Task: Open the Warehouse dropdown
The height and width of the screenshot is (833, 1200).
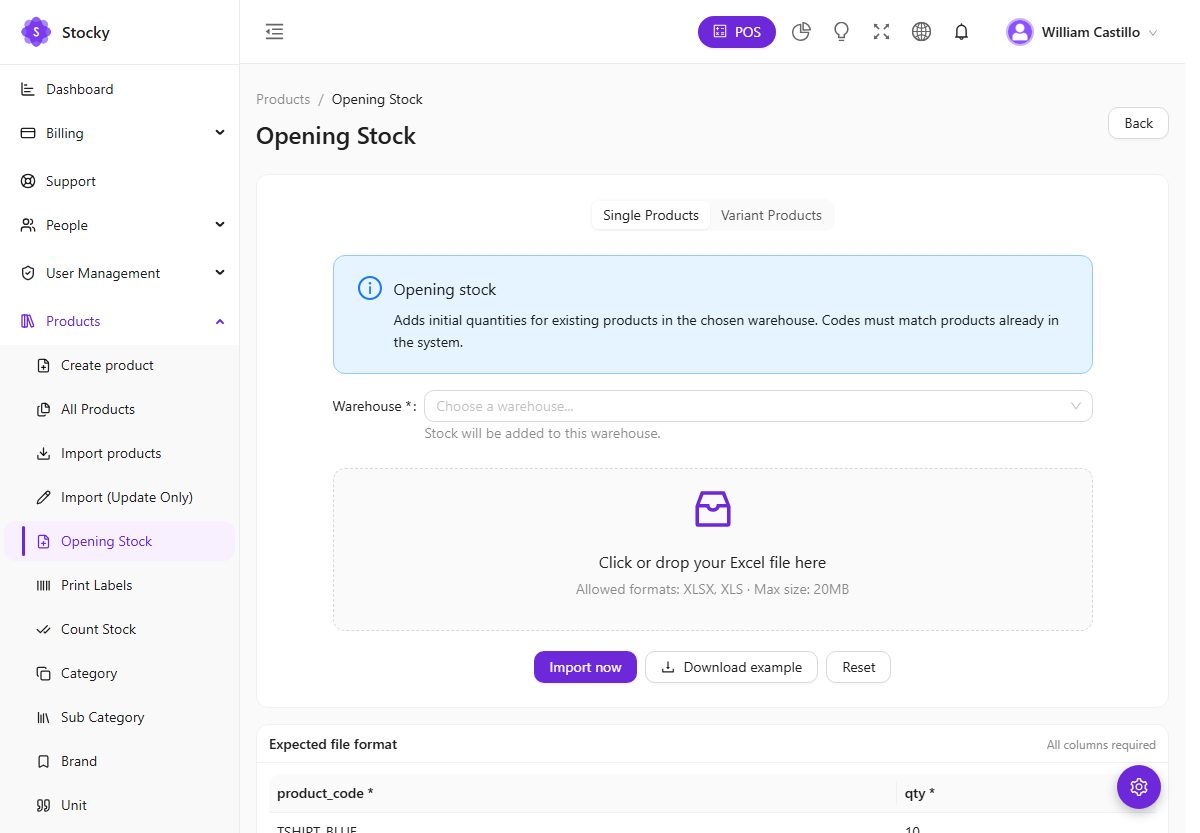Action: (758, 406)
